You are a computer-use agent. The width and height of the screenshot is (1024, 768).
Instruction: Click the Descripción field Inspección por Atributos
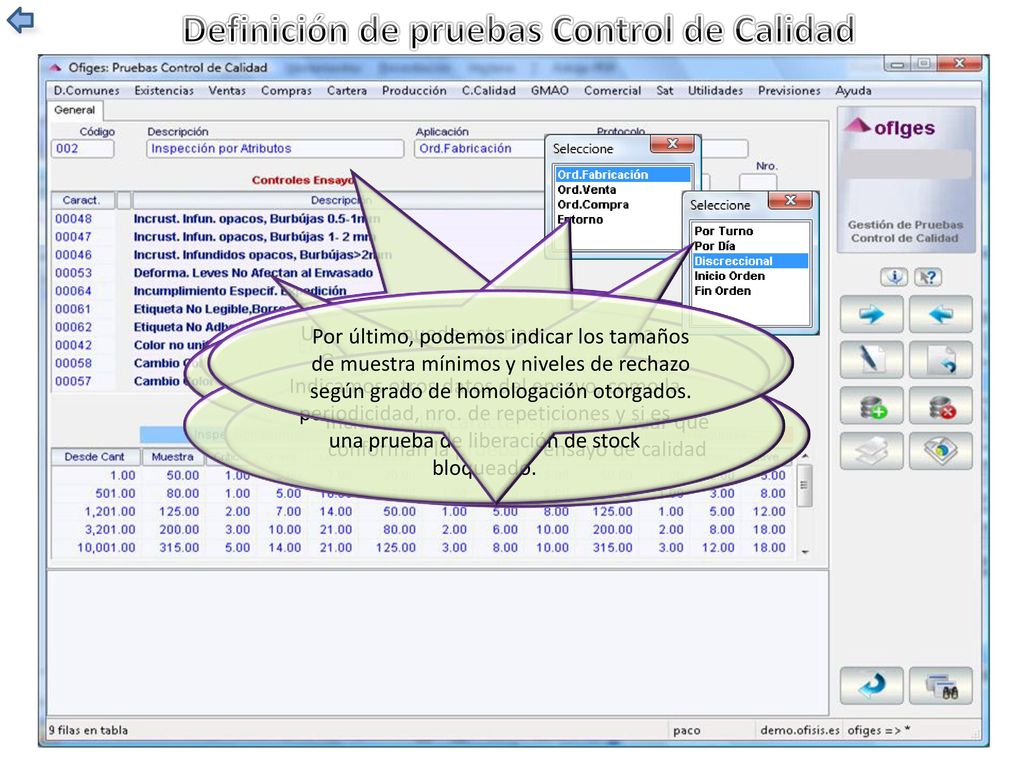275,149
